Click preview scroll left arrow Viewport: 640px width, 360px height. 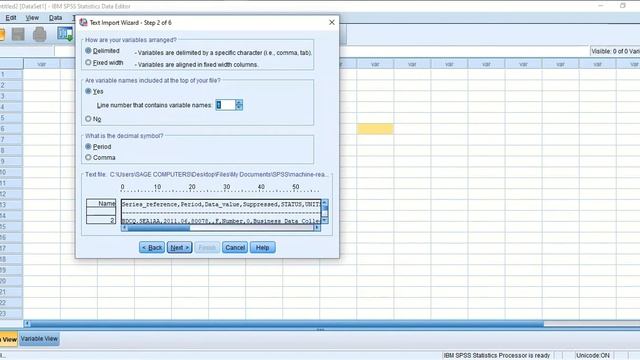pos(124,228)
